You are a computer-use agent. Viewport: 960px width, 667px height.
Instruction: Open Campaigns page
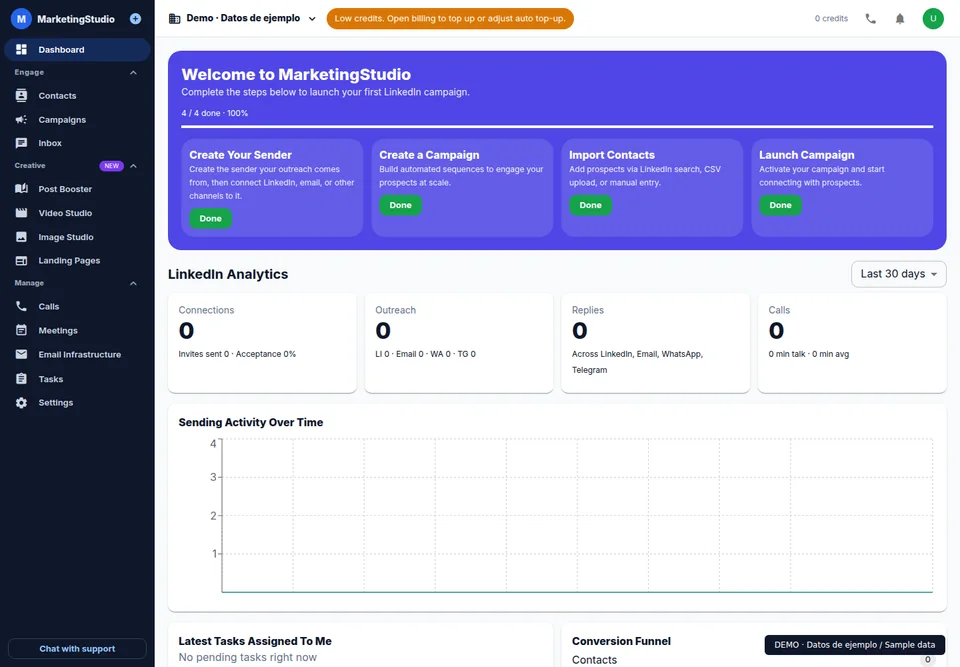tap(77, 119)
